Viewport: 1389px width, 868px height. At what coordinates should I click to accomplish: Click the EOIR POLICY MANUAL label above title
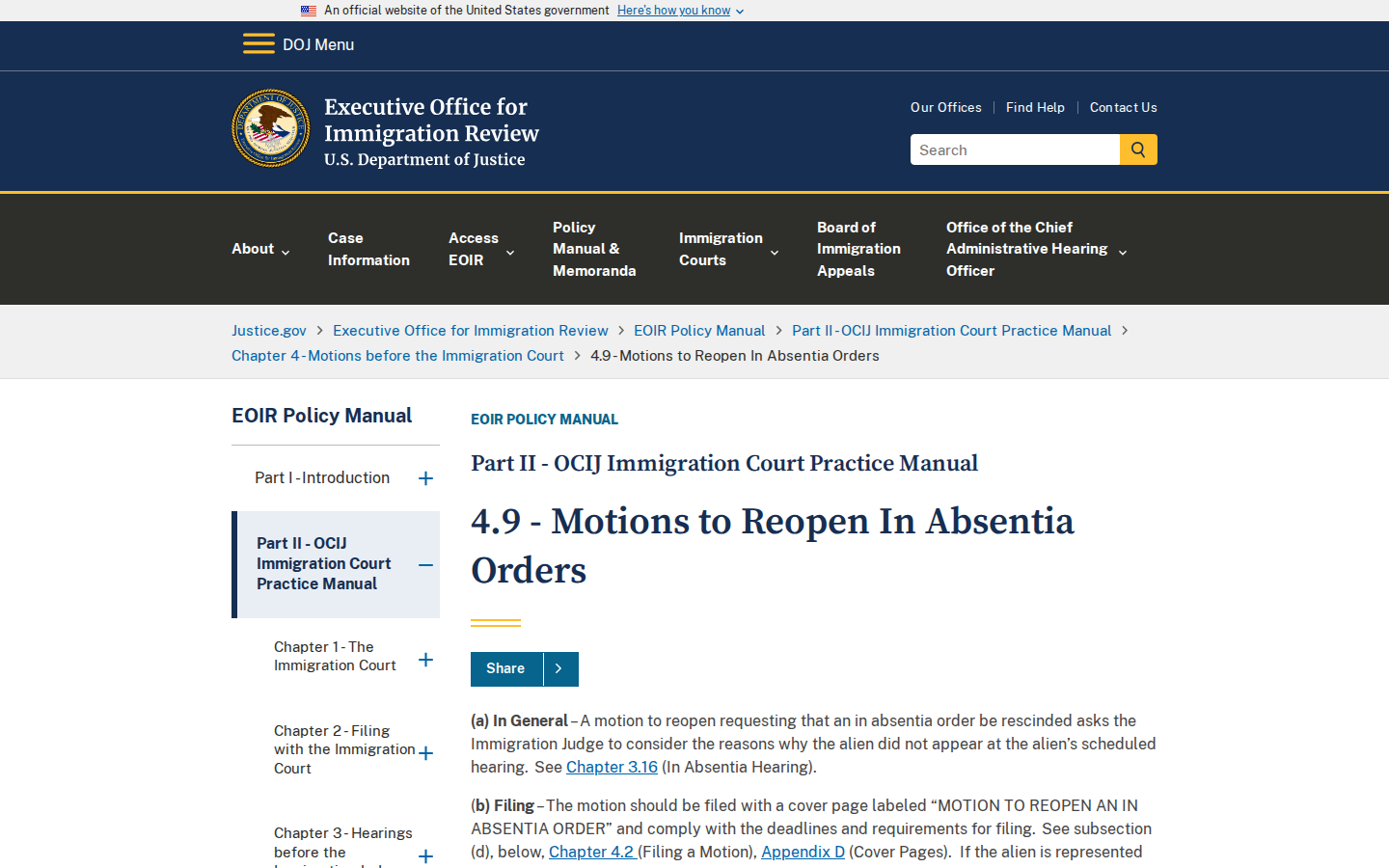[544, 419]
